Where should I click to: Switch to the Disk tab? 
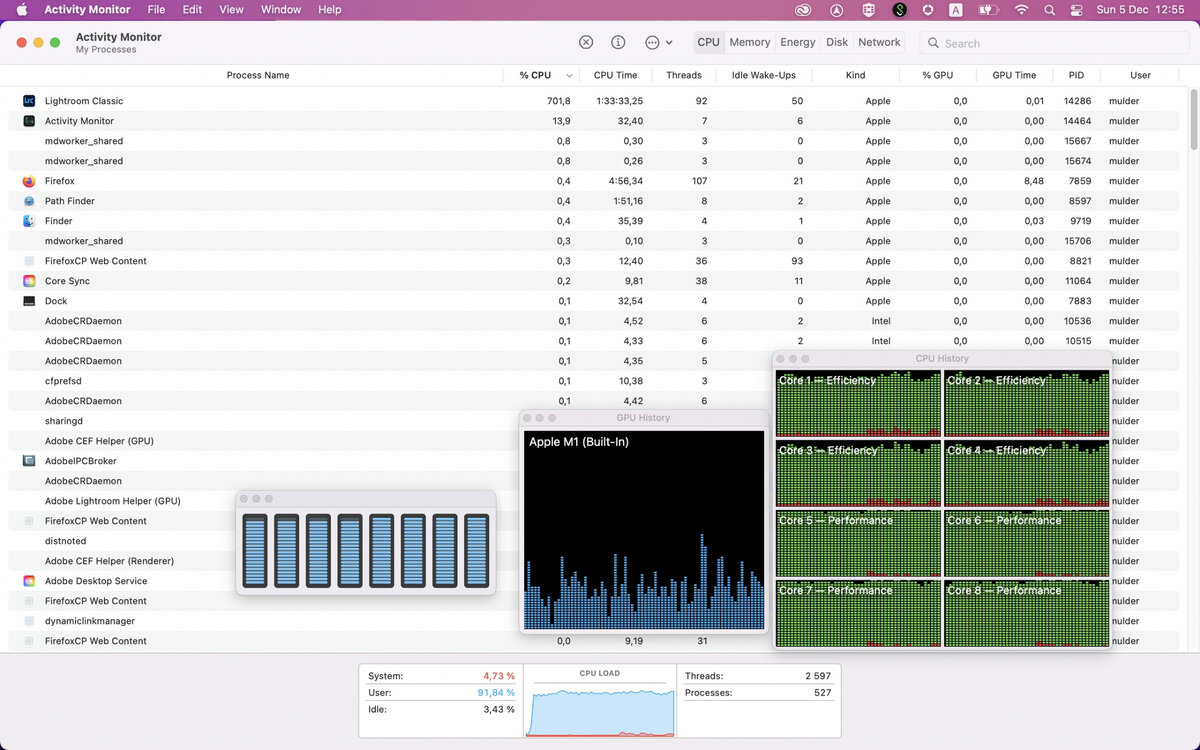tap(837, 42)
